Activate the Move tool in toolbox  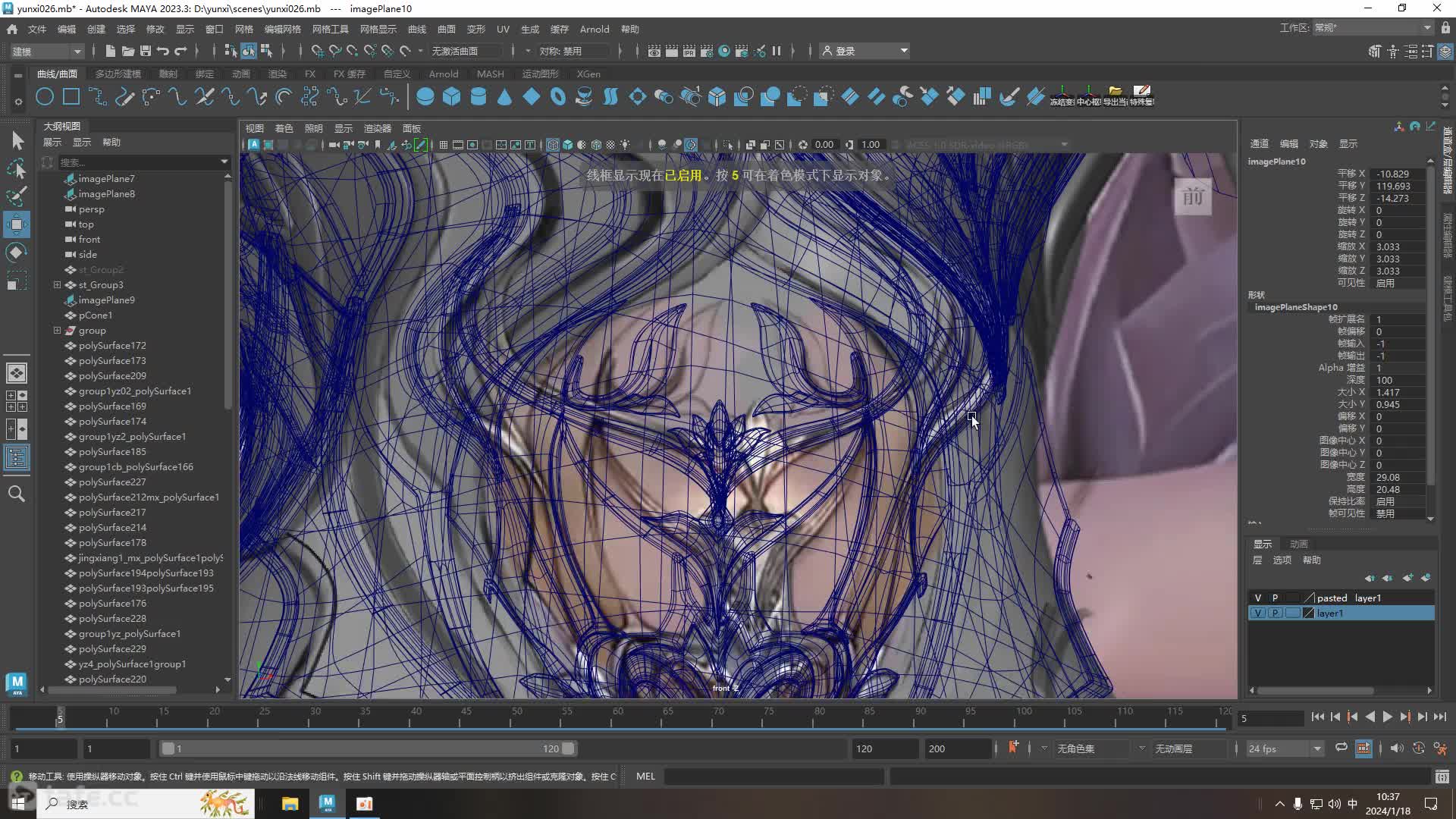point(17,224)
